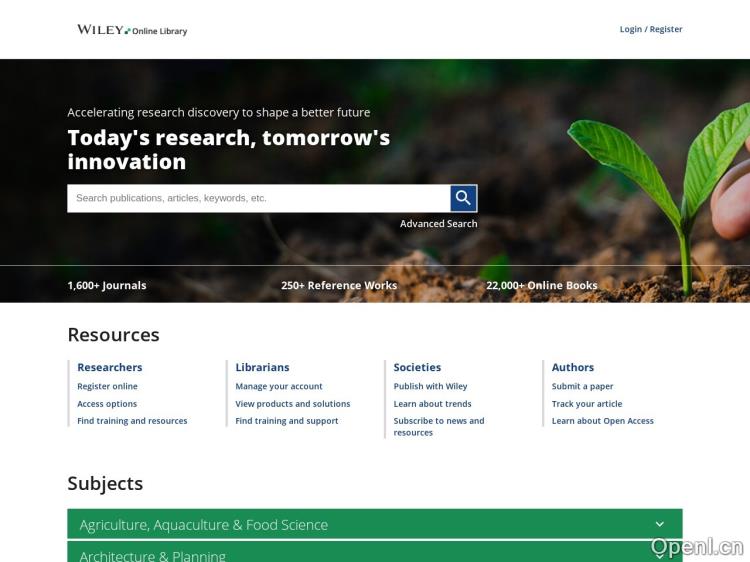Select the 250+ Reference Works tab
This screenshot has height=562, width=750.
click(x=339, y=285)
